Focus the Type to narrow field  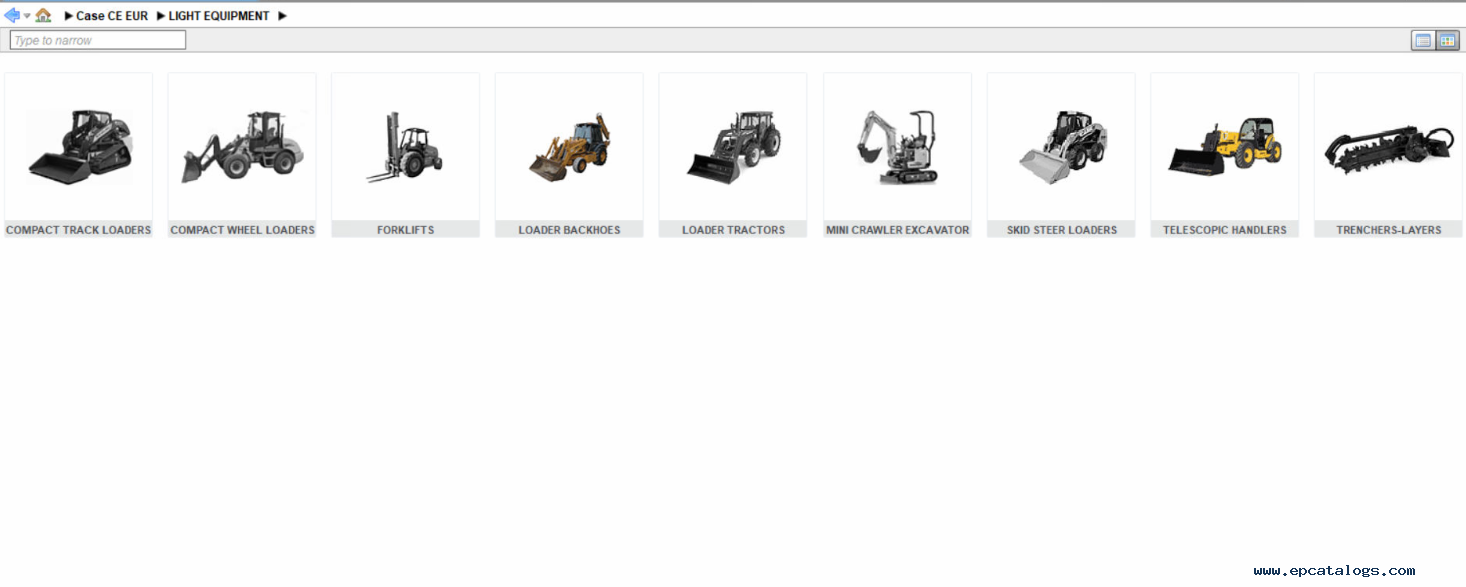(x=98, y=40)
